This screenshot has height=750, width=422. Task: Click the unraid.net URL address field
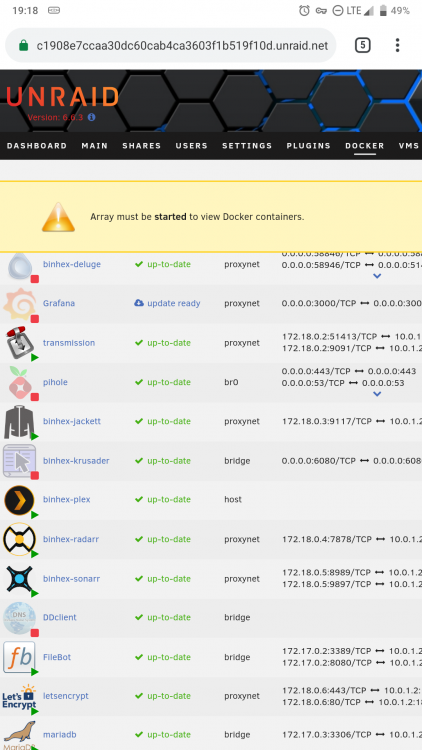click(170, 45)
